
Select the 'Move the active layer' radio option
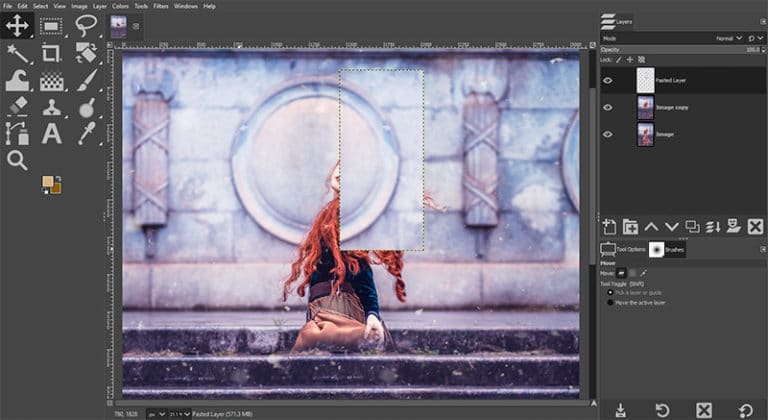(611, 302)
